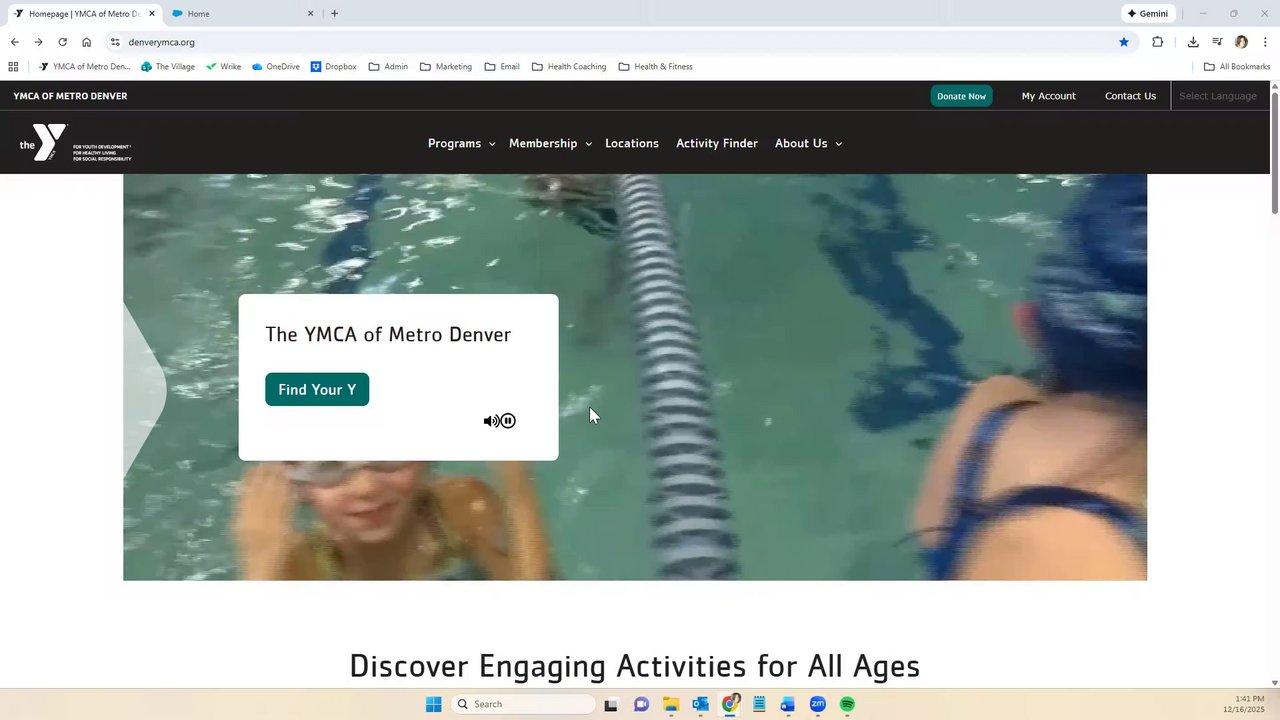
Task: Open Contact Us link
Action: (1130, 96)
